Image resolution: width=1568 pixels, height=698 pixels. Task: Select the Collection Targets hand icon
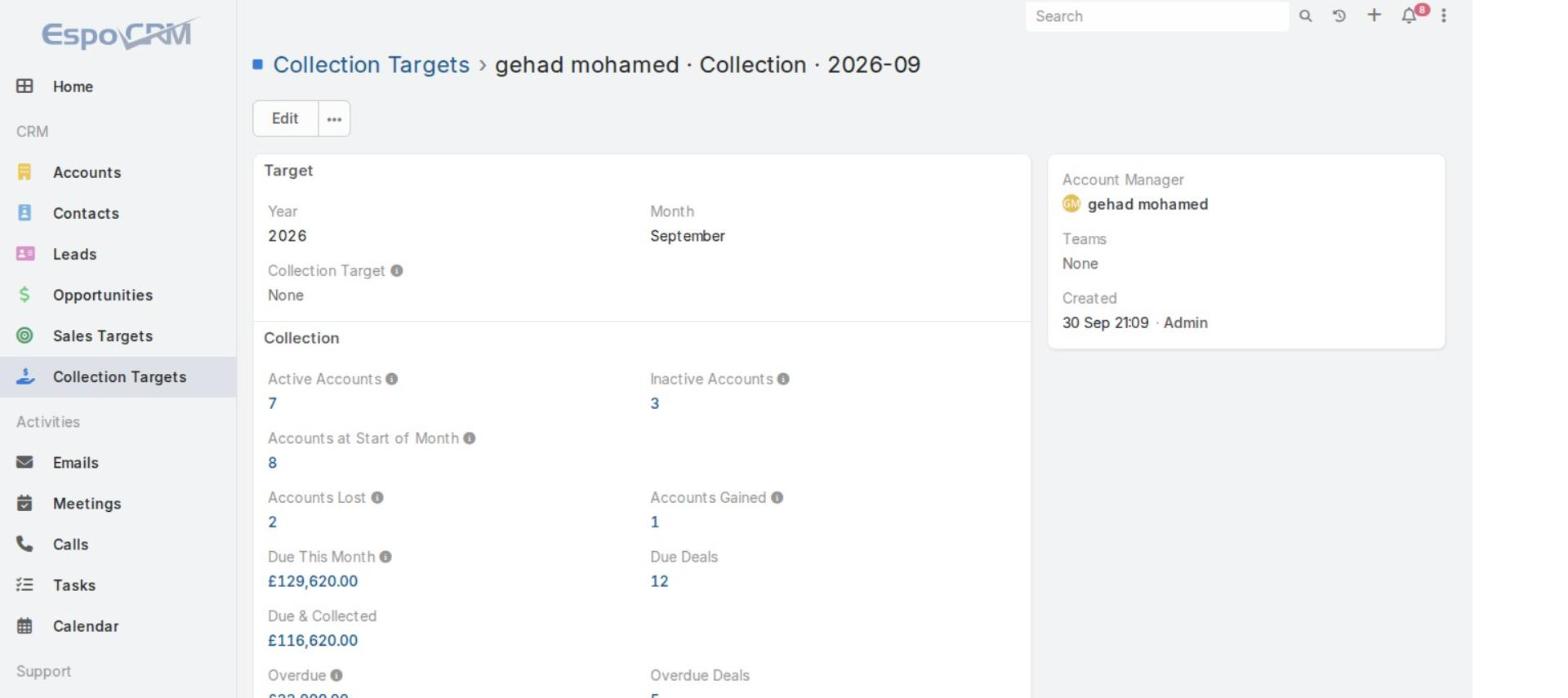point(25,377)
